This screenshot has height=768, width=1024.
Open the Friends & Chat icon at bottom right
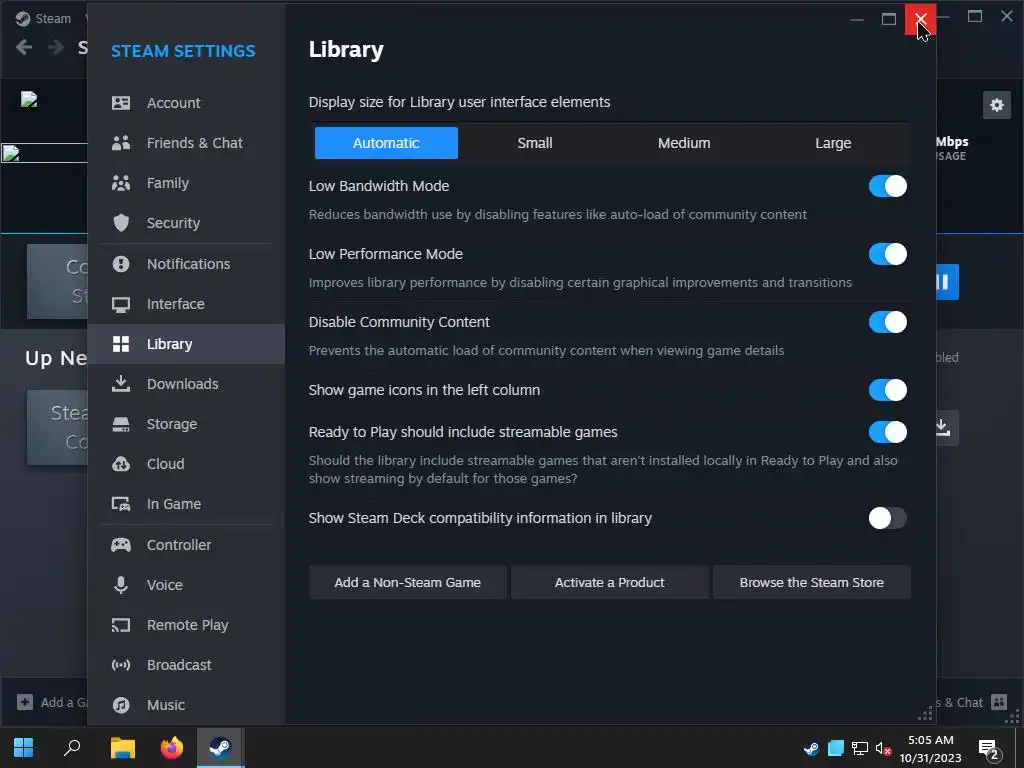click(x=999, y=702)
